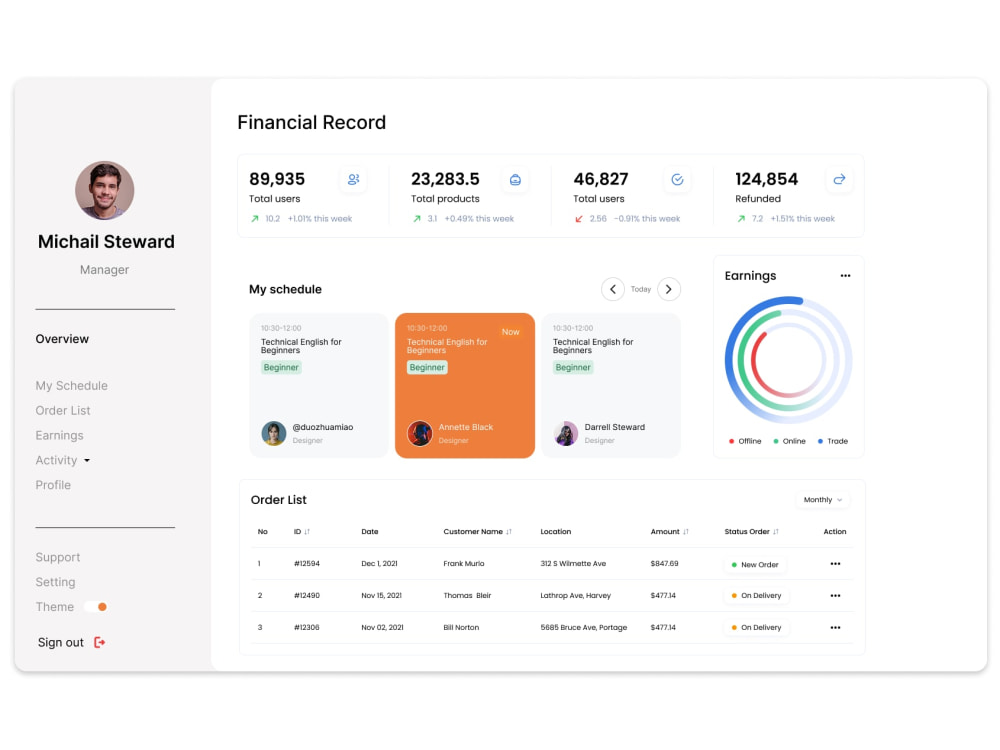Viewport: 1000px width, 750px height.
Task: Click the Total users people icon
Action: [353, 180]
